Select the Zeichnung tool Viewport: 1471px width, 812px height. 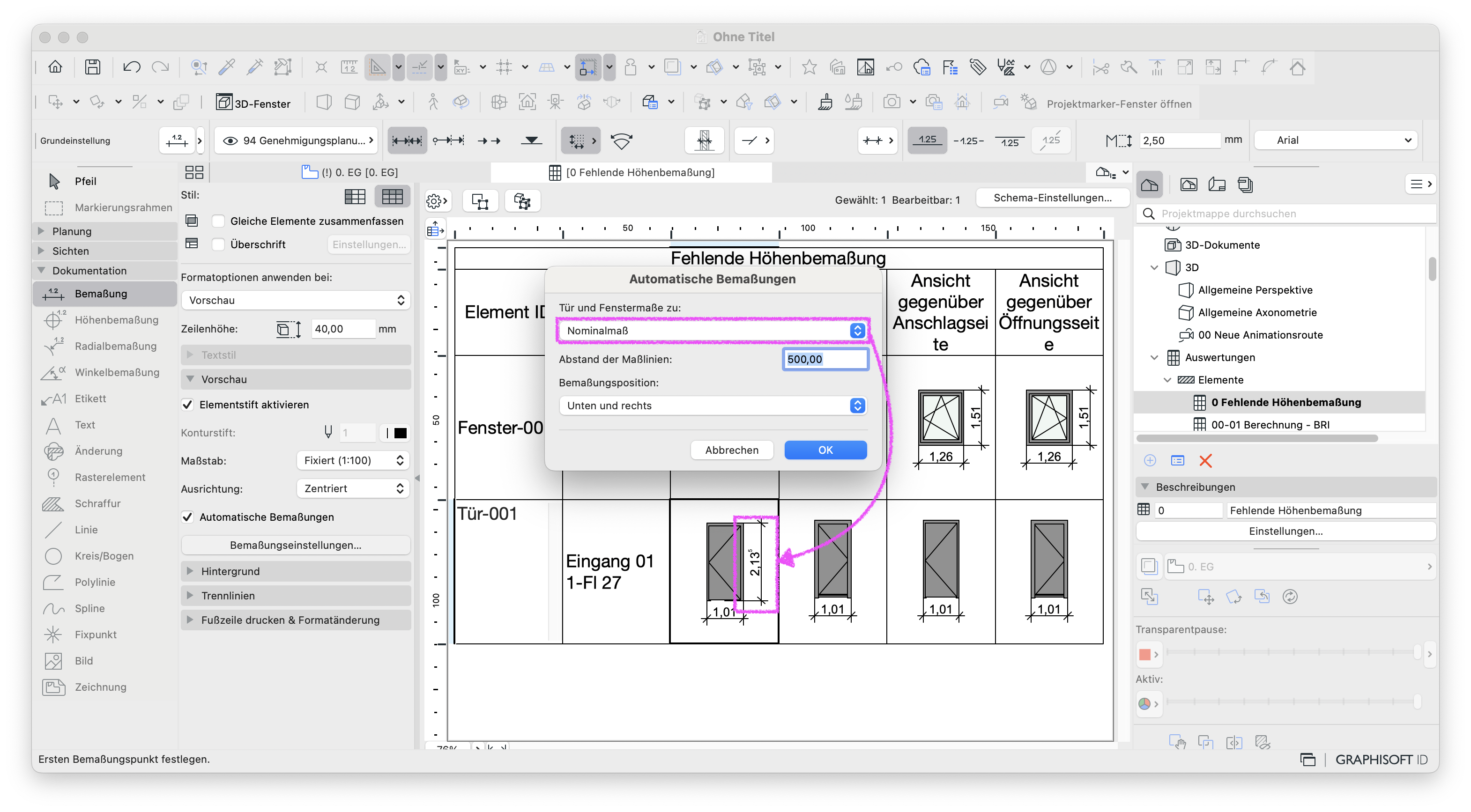104,687
